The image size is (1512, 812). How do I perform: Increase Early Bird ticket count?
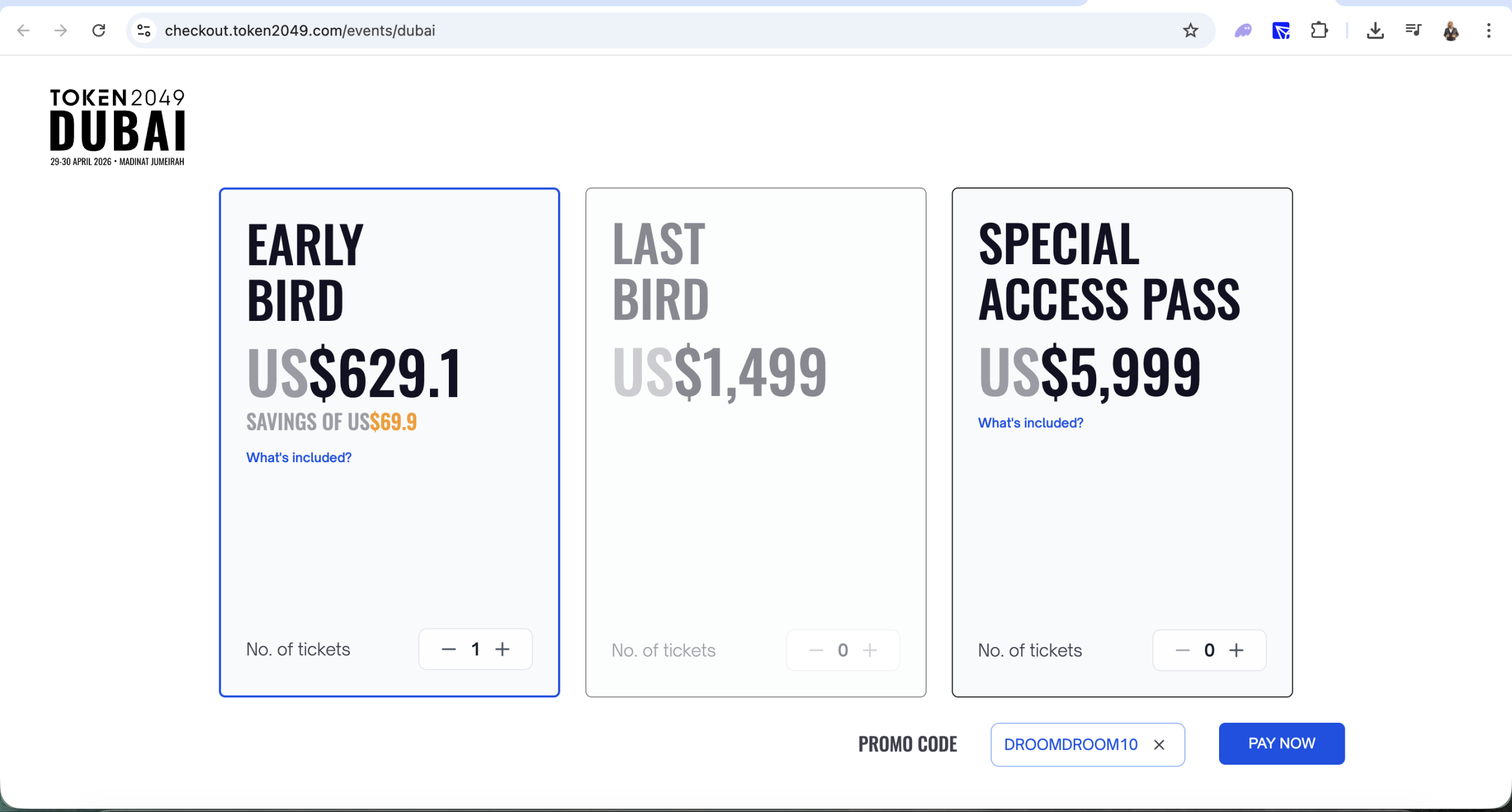point(503,649)
